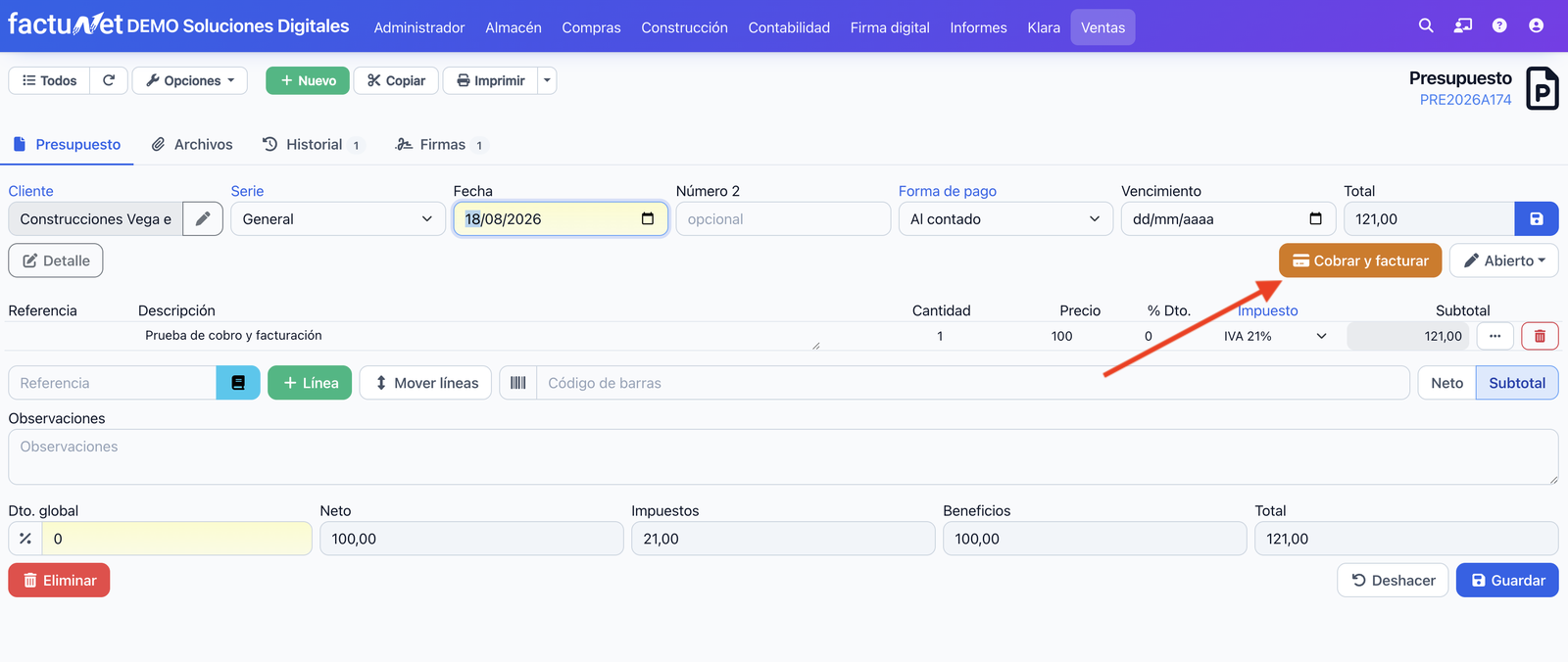1568x662 pixels.
Task: Focus the Dto. global value field
Action: click(176, 539)
